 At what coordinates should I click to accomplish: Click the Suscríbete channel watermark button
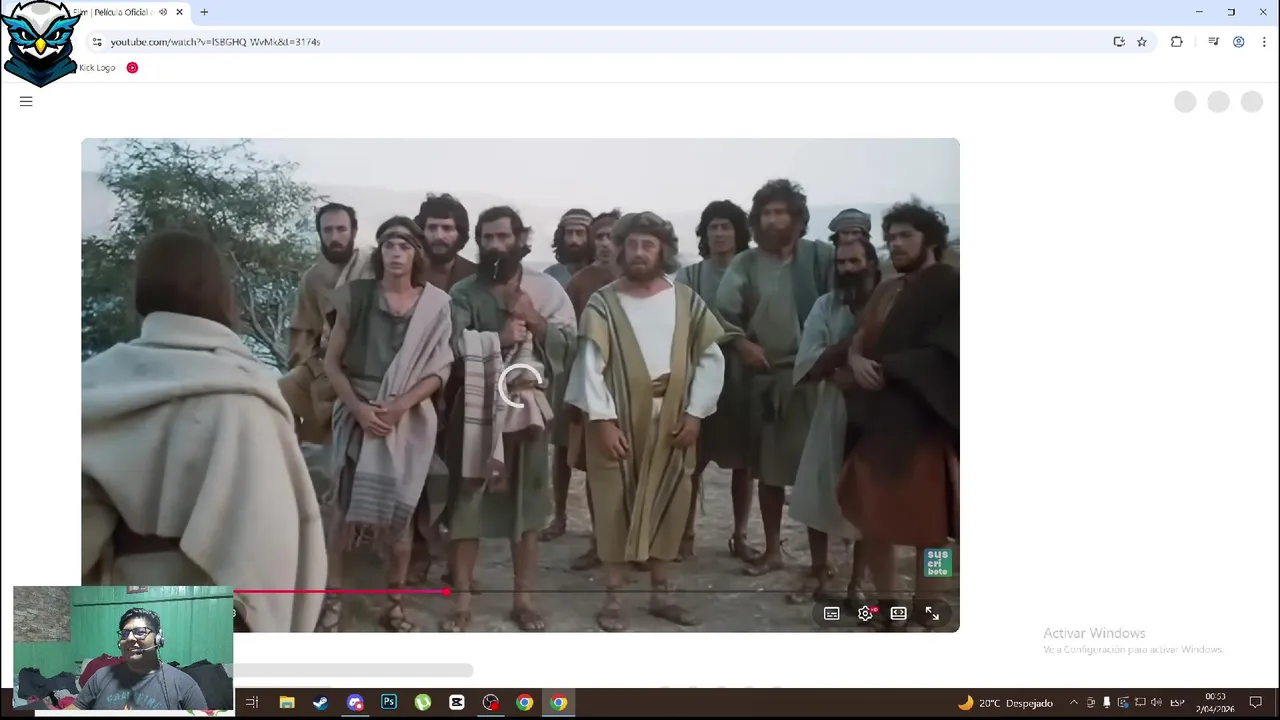(937, 562)
